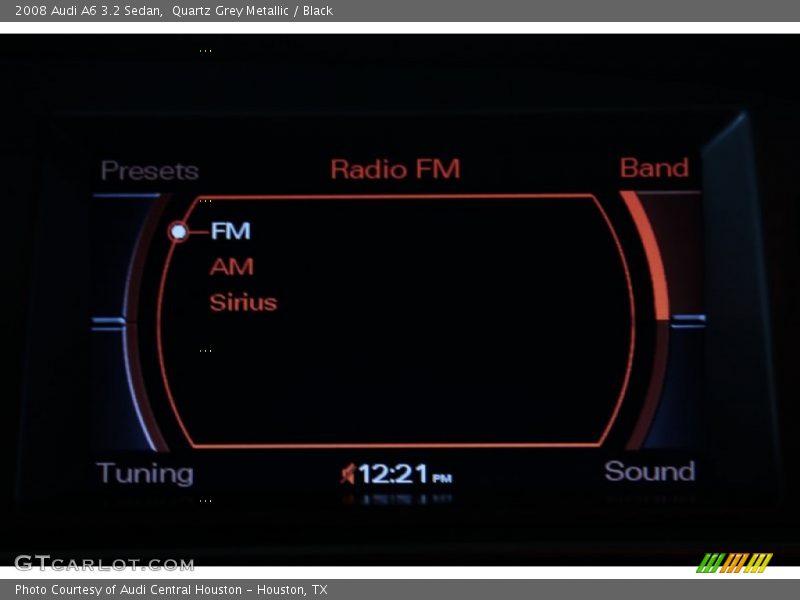
Task: Open the Band corner menu
Action: pos(654,168)
